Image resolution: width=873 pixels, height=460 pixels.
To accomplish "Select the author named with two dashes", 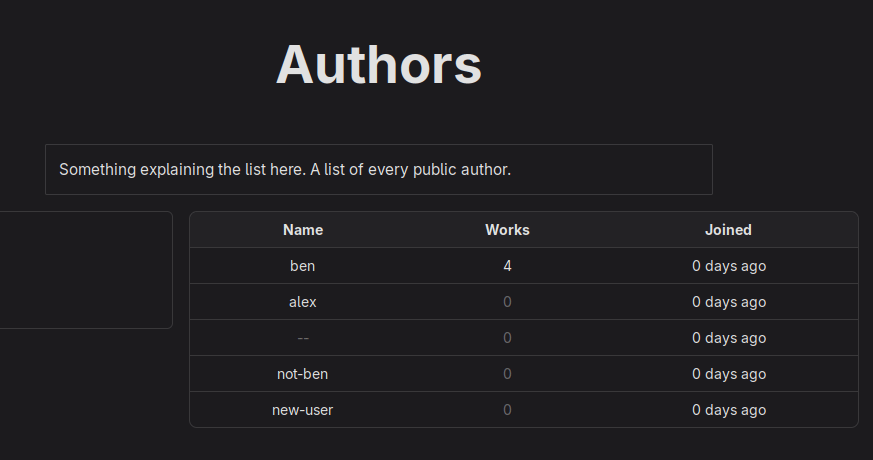I will 303,338.
